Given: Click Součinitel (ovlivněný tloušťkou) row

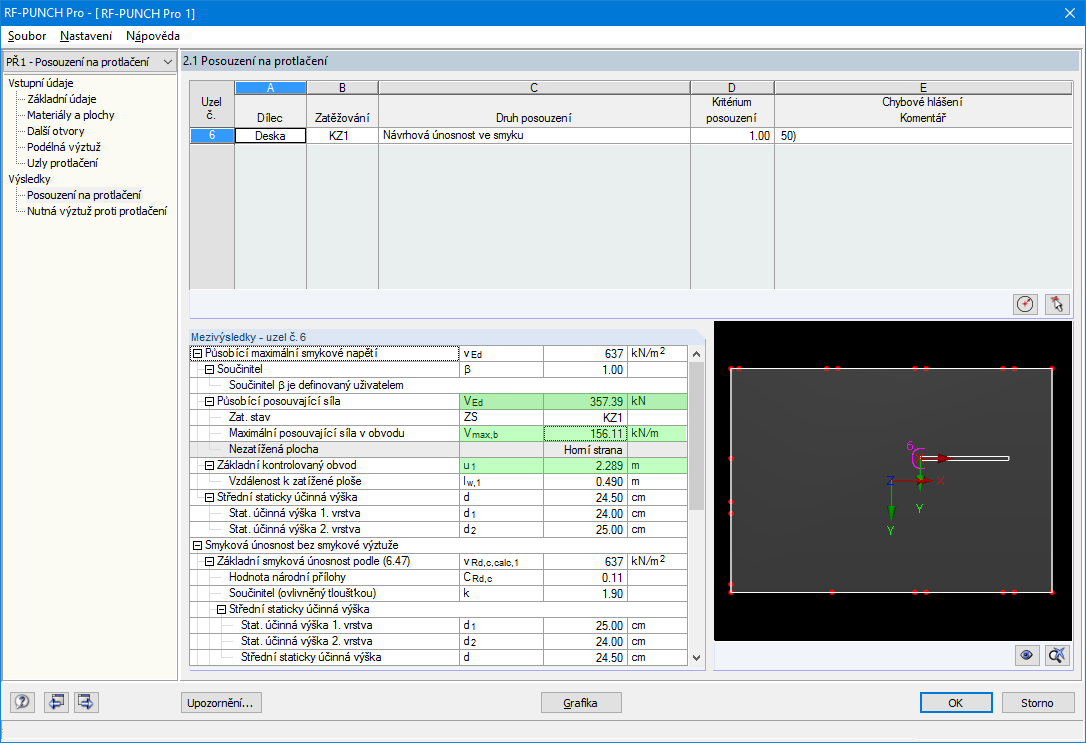Looking at the screenshot, I should pos(438,593).
